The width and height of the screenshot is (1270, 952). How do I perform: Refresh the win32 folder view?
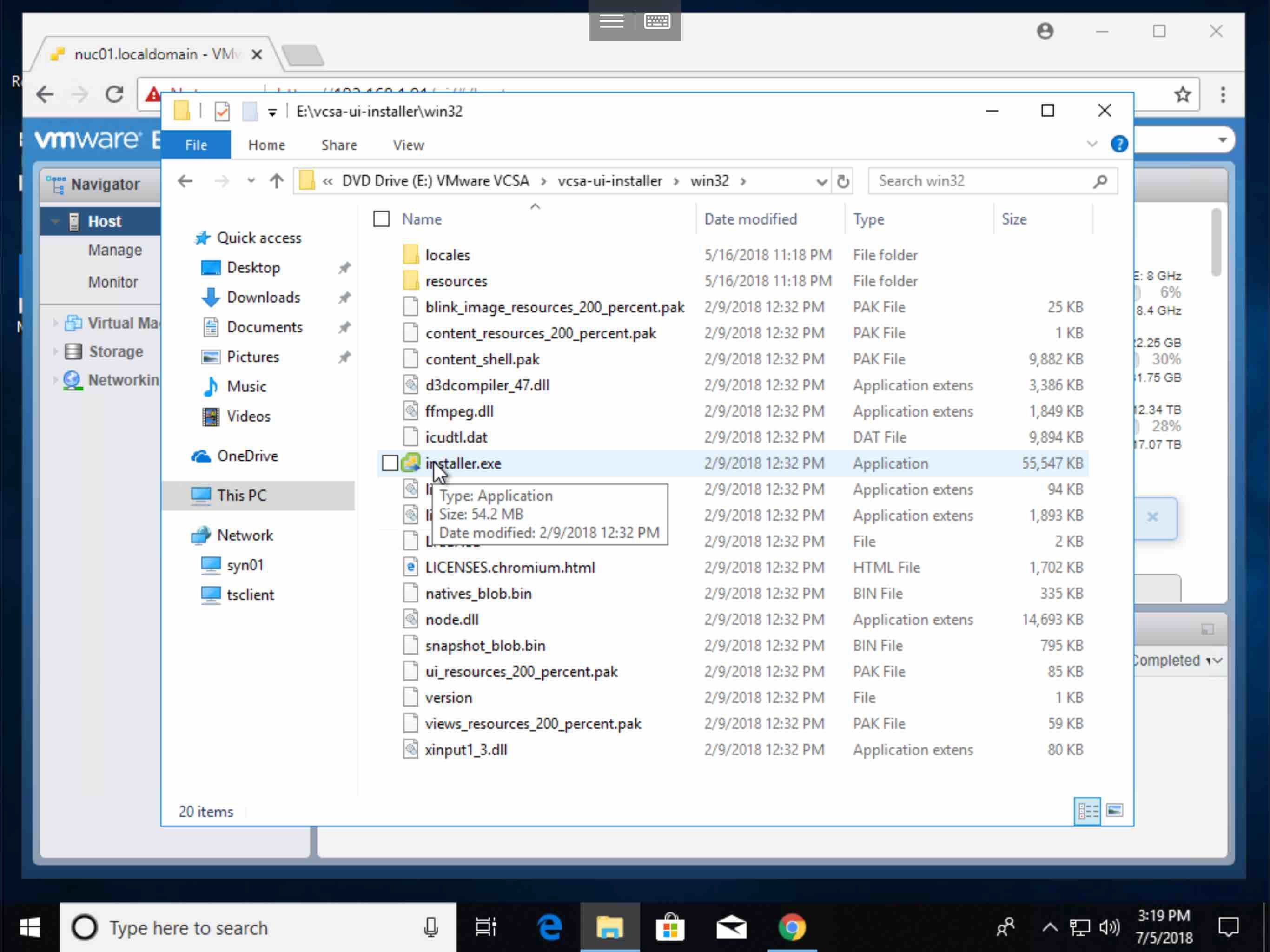click(x=842, y=181)
